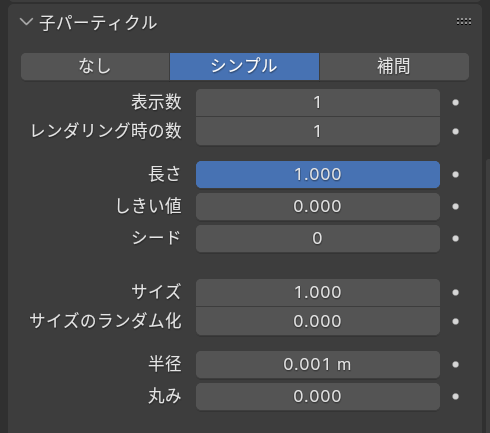Click the シード value field
Viewport: 490px width, 433px height.
coord(318,238)
